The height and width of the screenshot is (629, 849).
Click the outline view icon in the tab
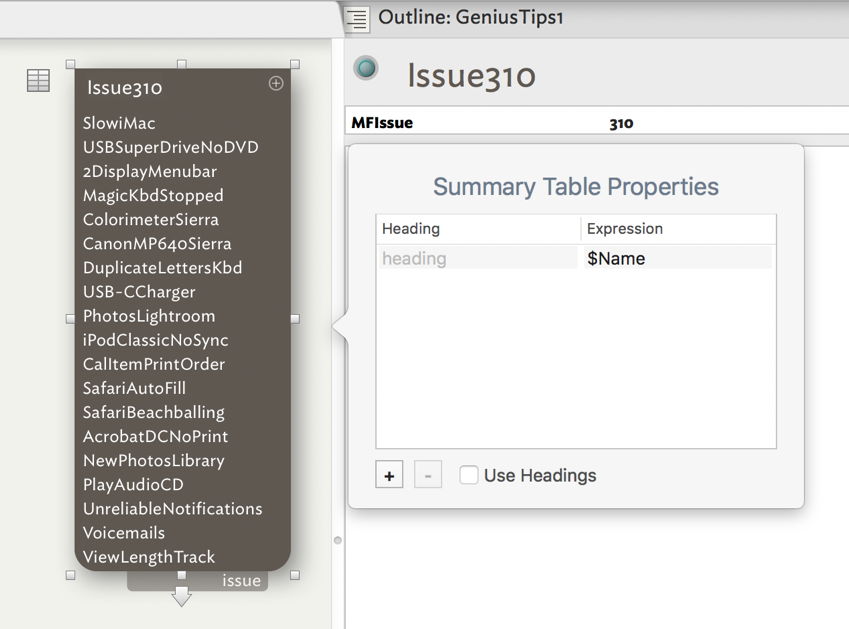[x=357, y=19]
